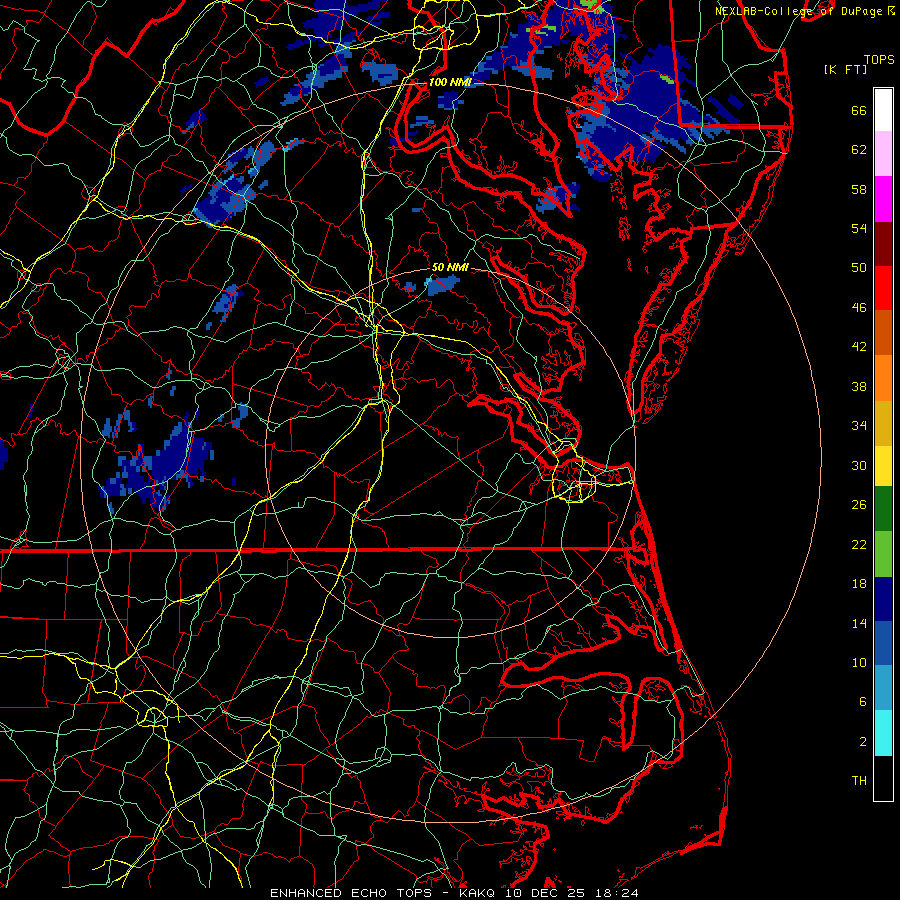This screenshot has height=900, width=900.
Task: Click the '[K FT]' units label
Action: click(x=845, y=69)
